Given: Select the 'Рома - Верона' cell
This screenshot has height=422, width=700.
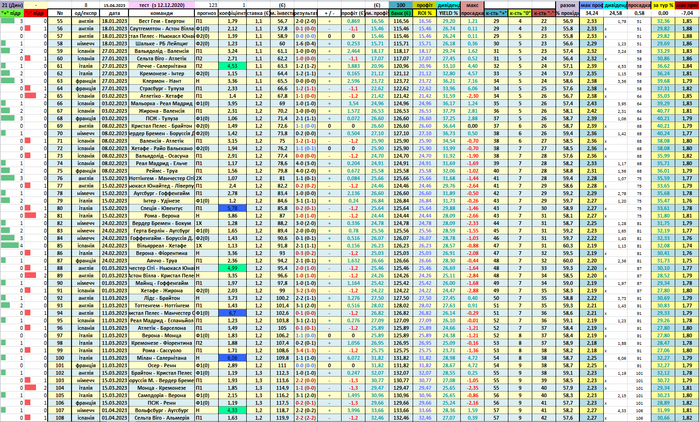Looking at the screenshot, I should pyautogui.click(x=162, y=216).
